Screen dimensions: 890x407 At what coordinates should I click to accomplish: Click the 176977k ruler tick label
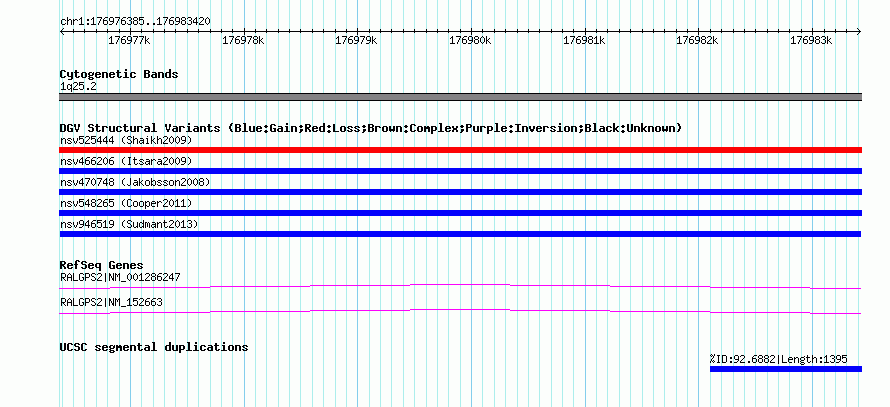(x=129, y=40)
